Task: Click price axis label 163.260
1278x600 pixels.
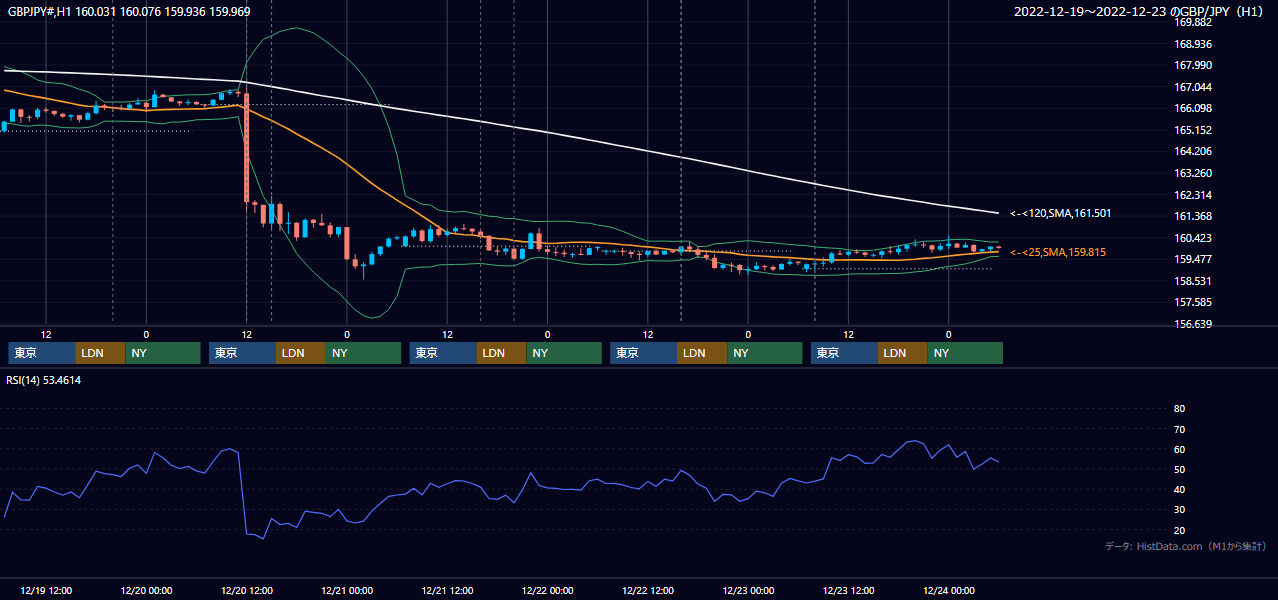Action: tap(1192, 173)
